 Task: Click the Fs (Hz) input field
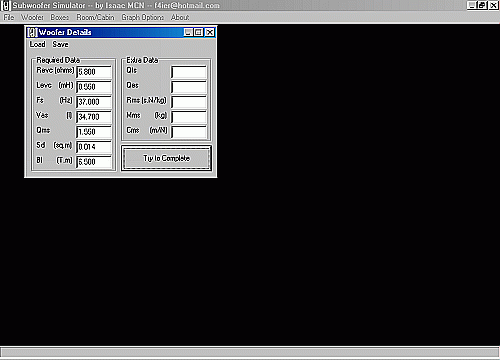click(x=94, y=102)
